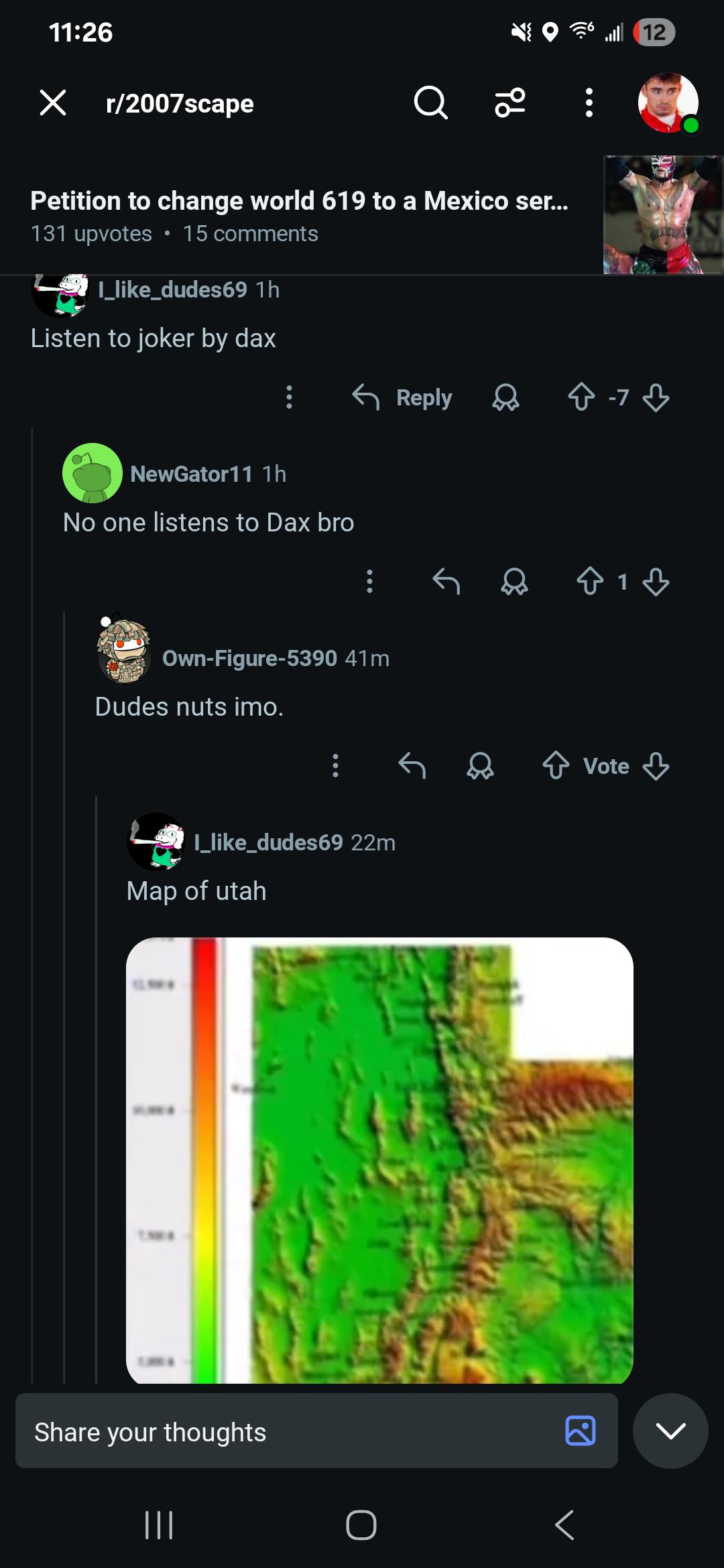Open the search icon in the header

pos(430,103)
